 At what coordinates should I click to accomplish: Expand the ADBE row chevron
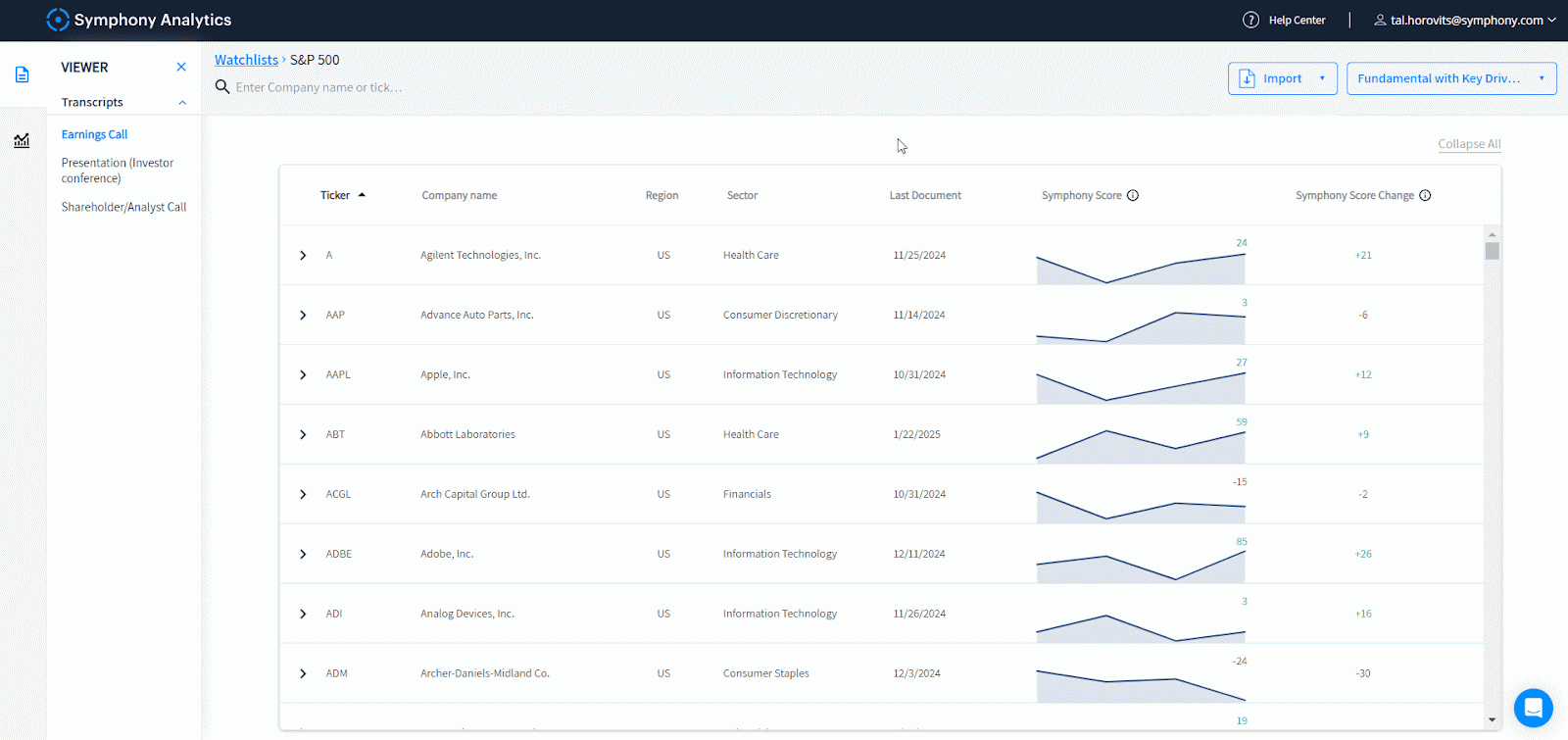pos(303,554)
